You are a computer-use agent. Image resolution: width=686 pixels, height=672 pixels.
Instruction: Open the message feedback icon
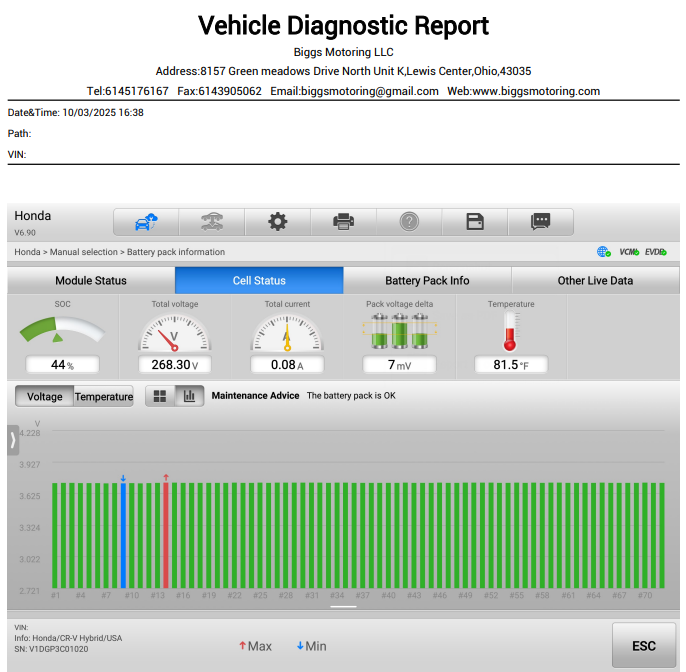pyautogui.click(x=540, y=221)
